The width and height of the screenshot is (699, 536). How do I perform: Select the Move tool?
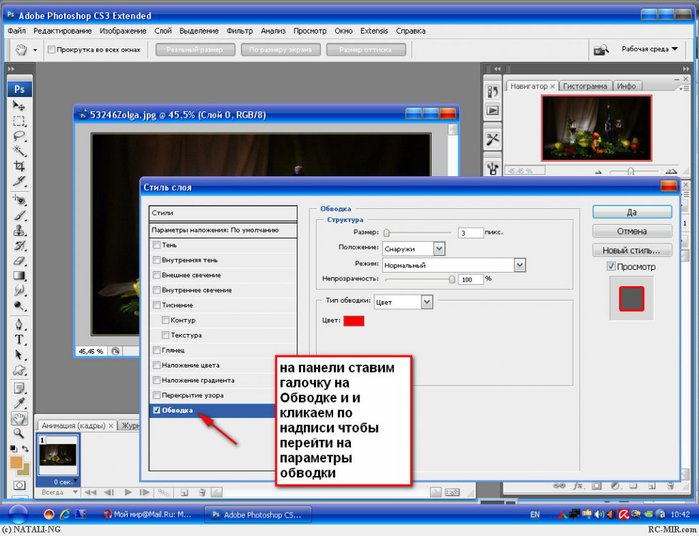(19, 106)
